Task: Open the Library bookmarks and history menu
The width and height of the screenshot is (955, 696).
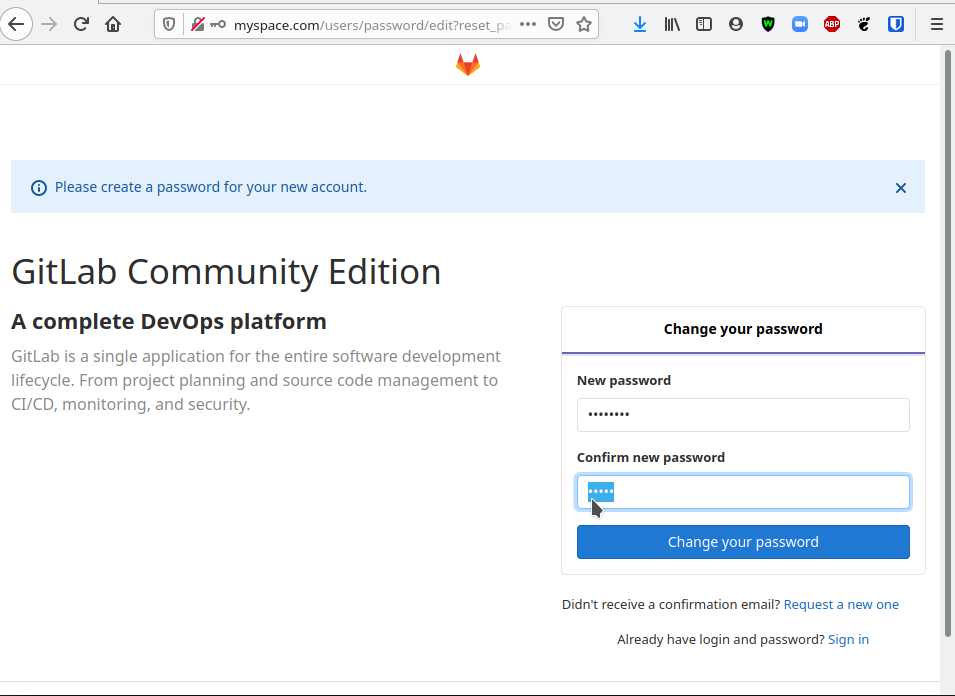Action: (672, 24)
